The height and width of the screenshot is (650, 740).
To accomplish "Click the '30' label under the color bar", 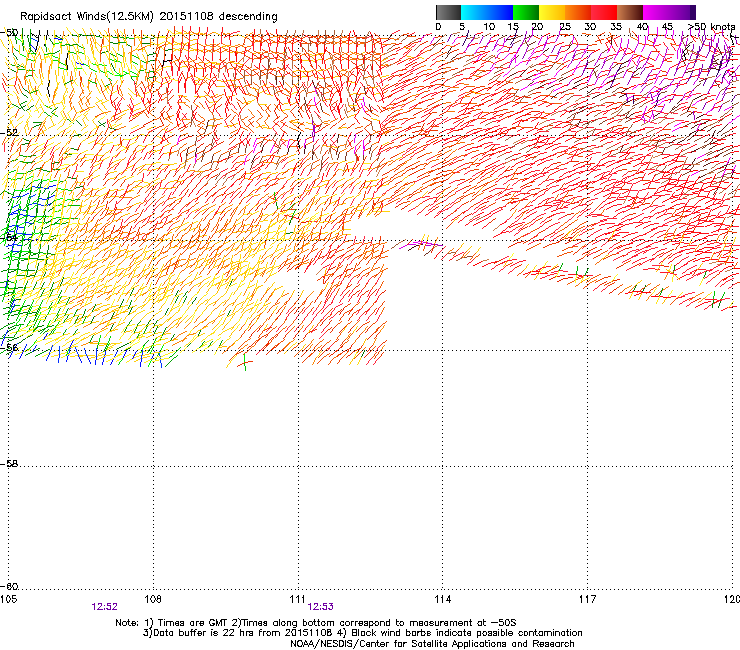I will point(590,27).
